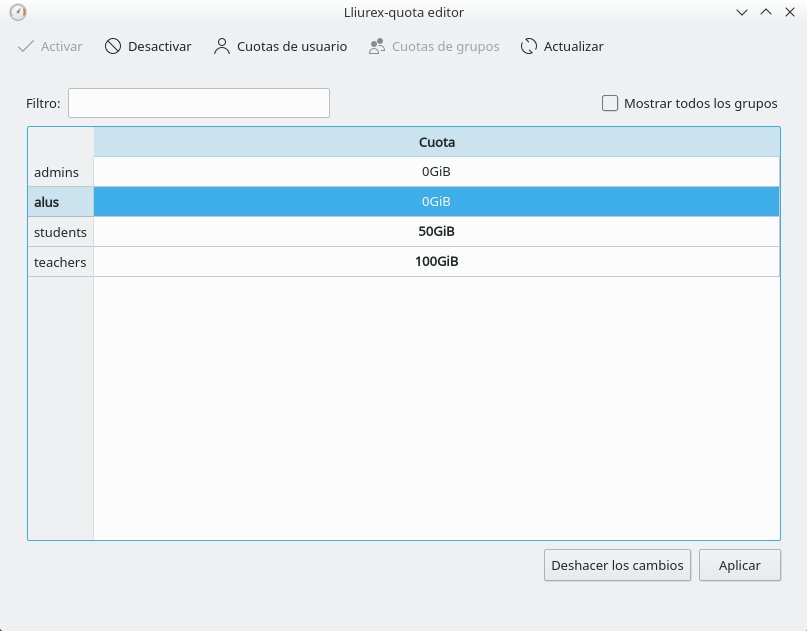Select the admins row header
Viewport: 807px width, 631px height.
click(x=61, y=172)
